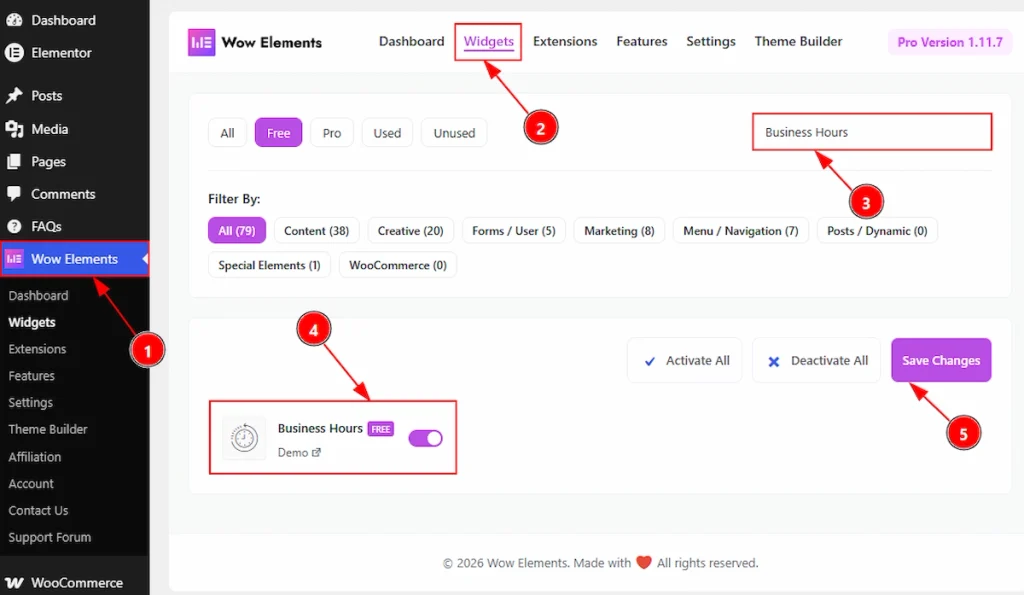Viewport: 1024px width, 595px height.
Task: Filter by Posts / Dynamic (0)
Action: coord(877,231)
